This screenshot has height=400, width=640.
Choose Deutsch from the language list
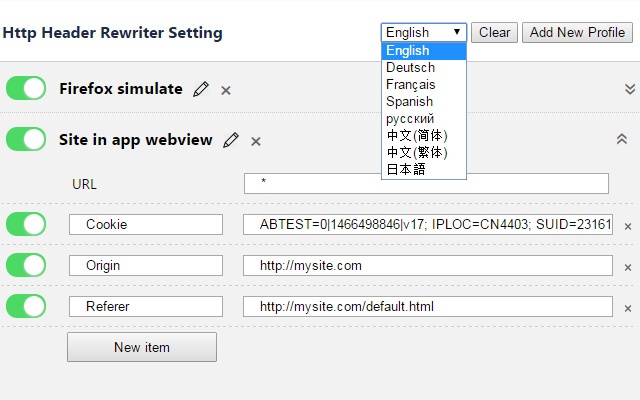pos(424,67)
